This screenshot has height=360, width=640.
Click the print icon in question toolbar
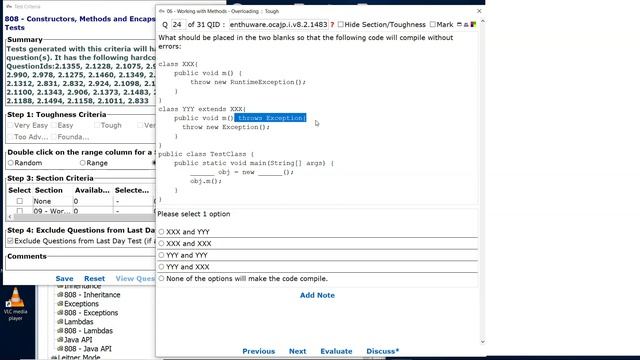466,24
